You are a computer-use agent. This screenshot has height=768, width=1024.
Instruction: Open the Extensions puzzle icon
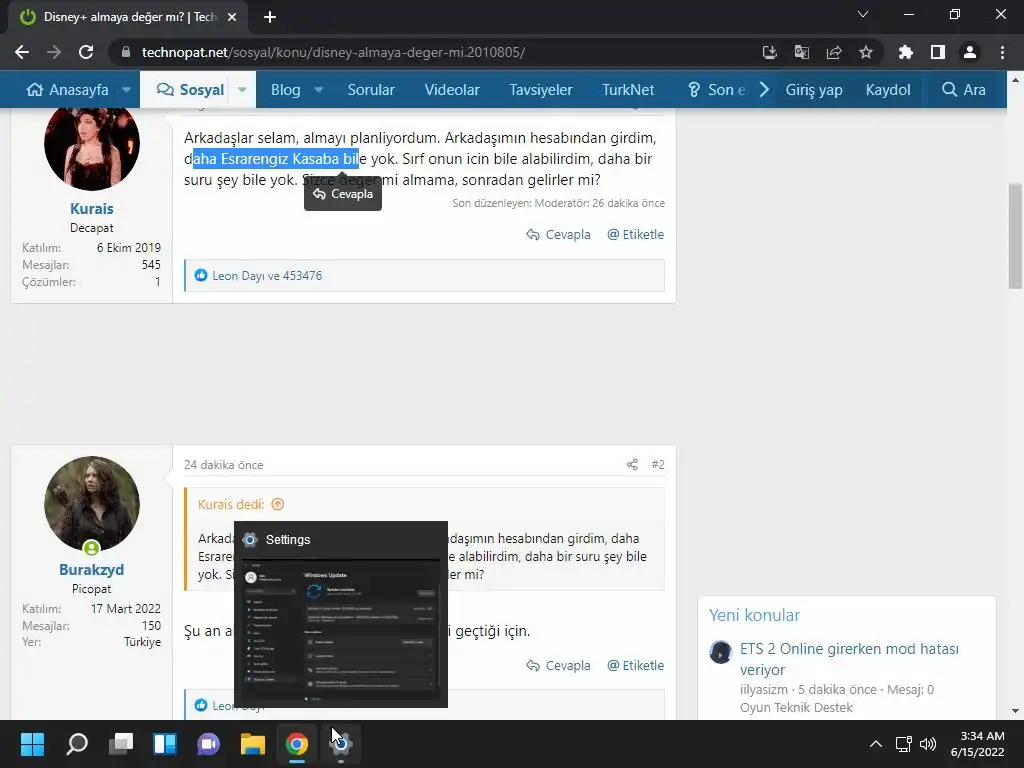(x=905, y=52)
